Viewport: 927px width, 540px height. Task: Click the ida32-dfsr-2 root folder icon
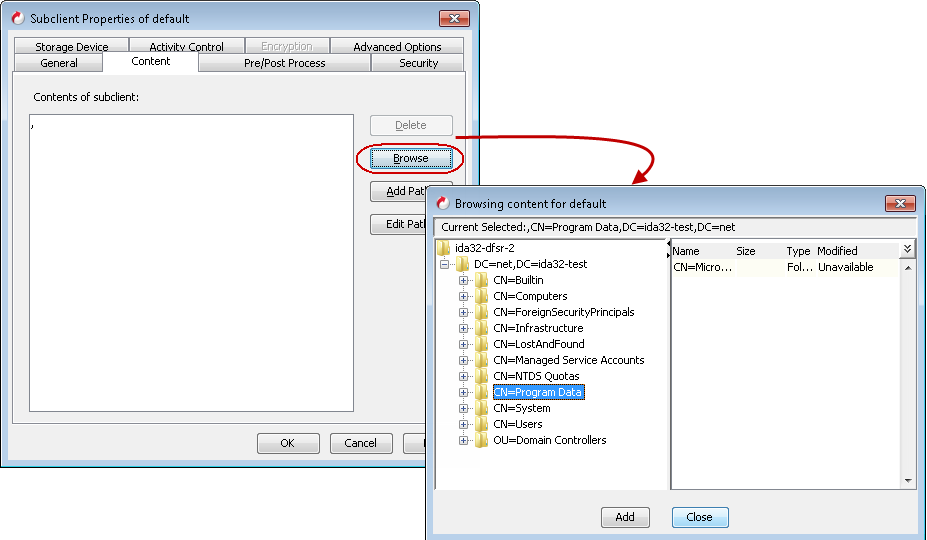pos(444,248)
